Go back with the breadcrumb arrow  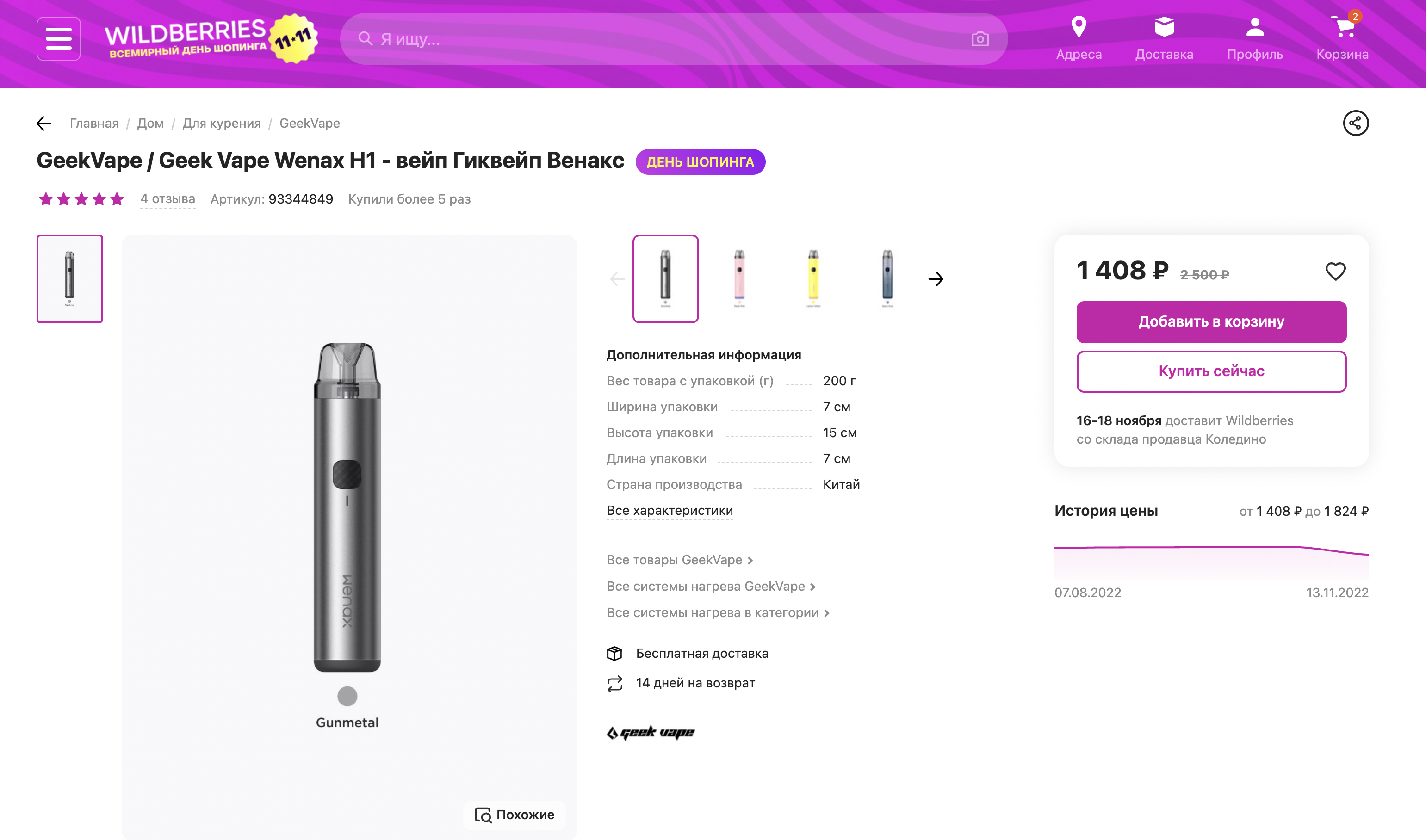43,123
